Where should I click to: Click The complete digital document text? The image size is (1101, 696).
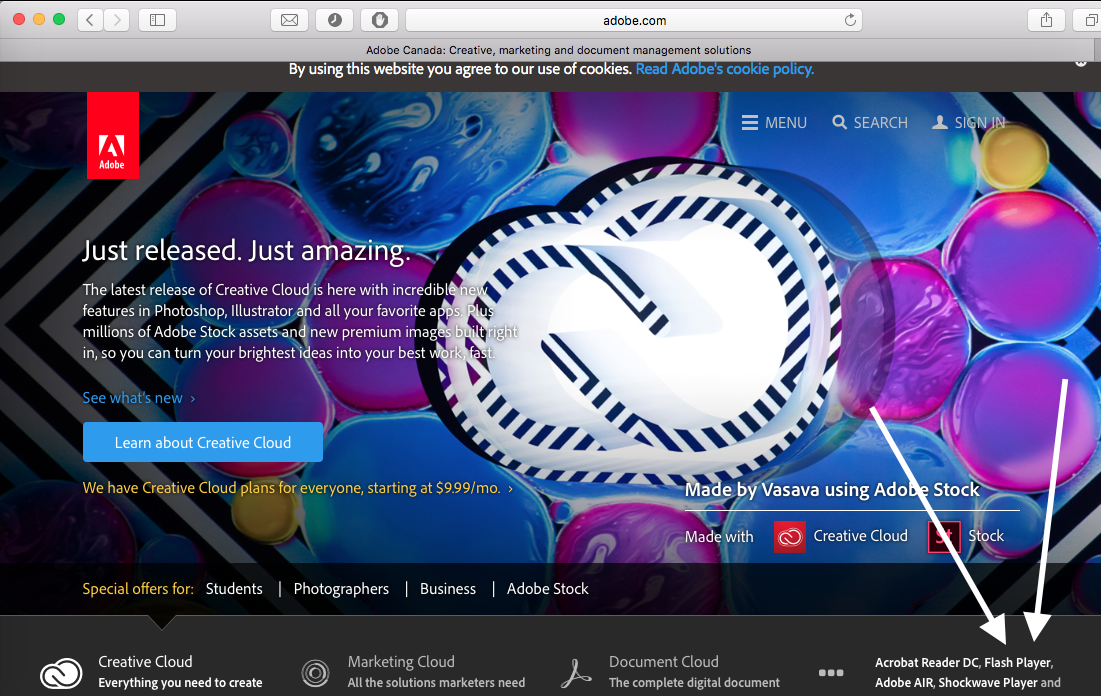tap(694, 683)
